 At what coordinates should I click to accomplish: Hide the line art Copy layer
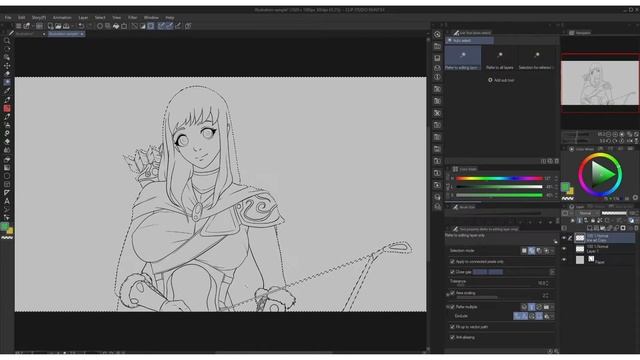[x=564, y=238]
